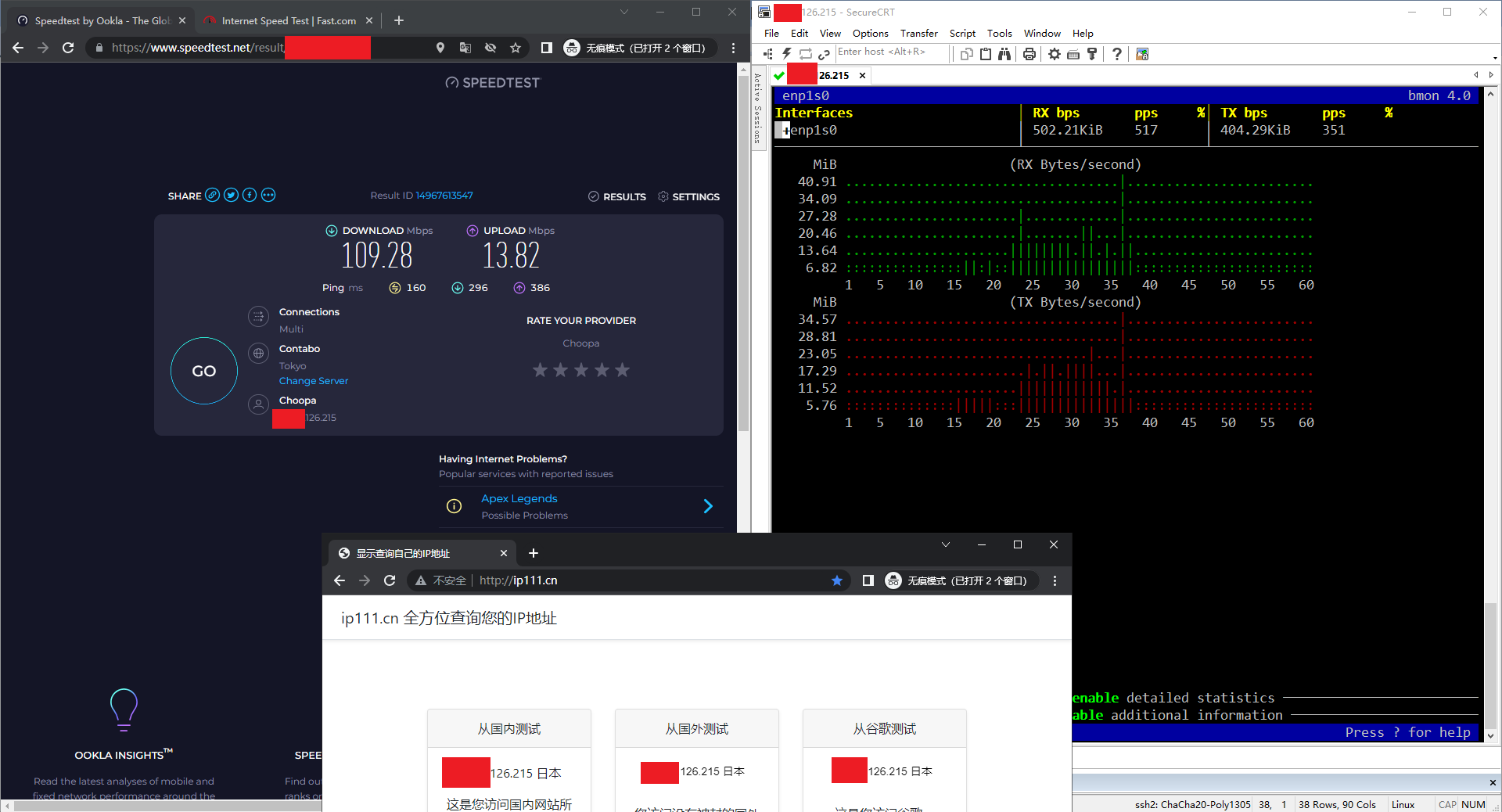Viewport: 1502px width, 812px height.
Task: Open the Transfer menu in SecureCRT
Action: (x=919, y=33)
